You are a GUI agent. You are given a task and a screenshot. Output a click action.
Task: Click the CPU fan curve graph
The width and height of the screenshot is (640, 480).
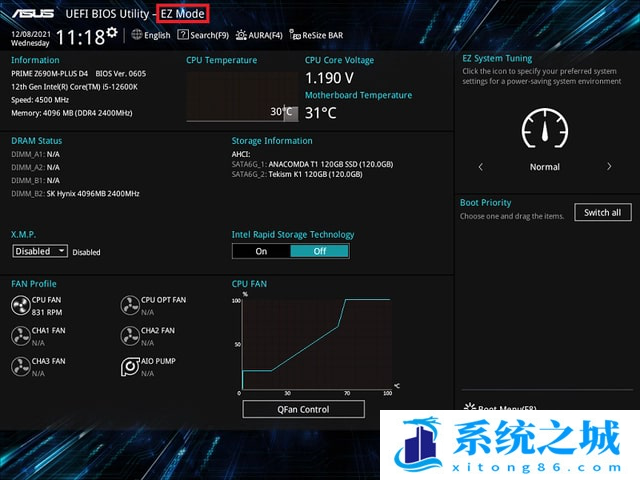point(316,344)
